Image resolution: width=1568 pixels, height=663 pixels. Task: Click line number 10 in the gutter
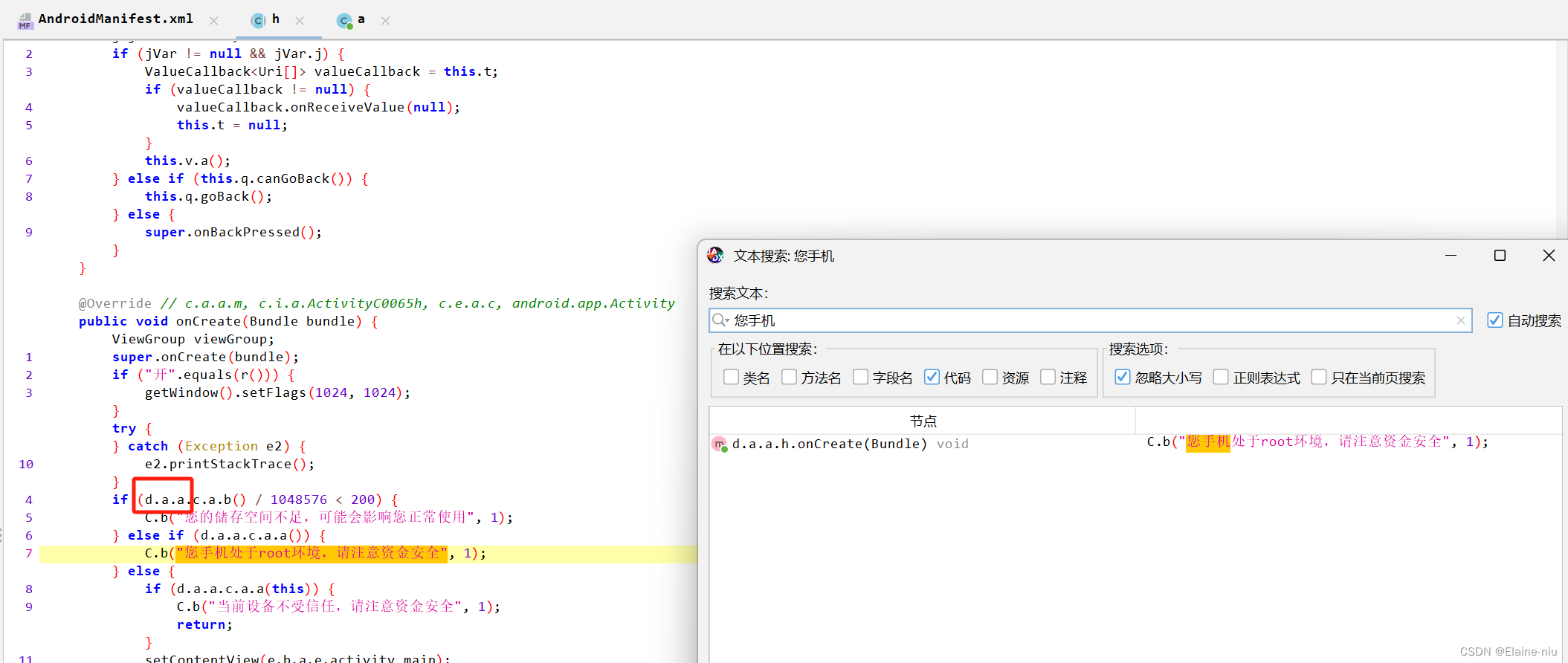pyautogui.click(x=26, y=464)
